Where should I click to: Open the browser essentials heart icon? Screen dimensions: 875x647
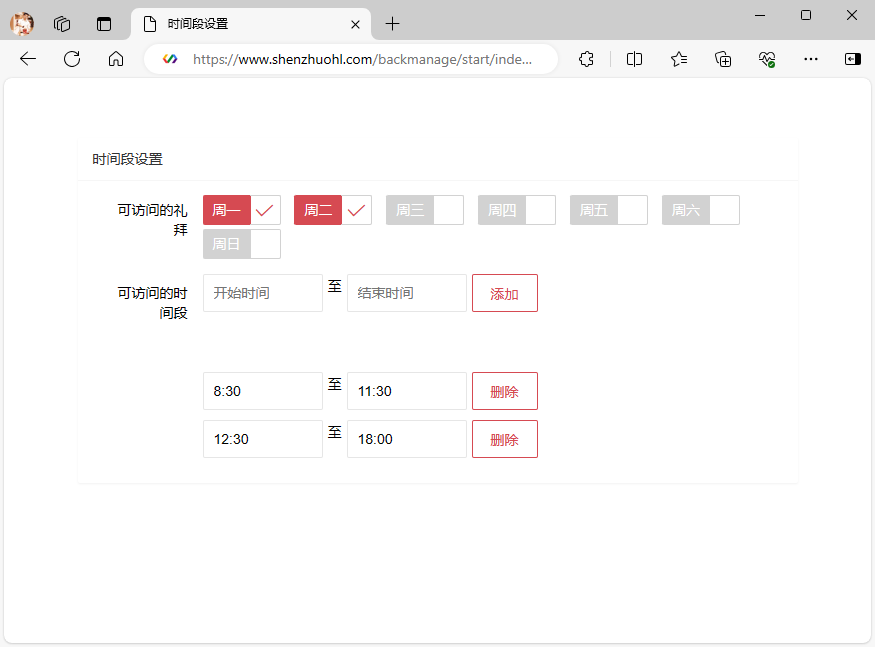(767, 59)
